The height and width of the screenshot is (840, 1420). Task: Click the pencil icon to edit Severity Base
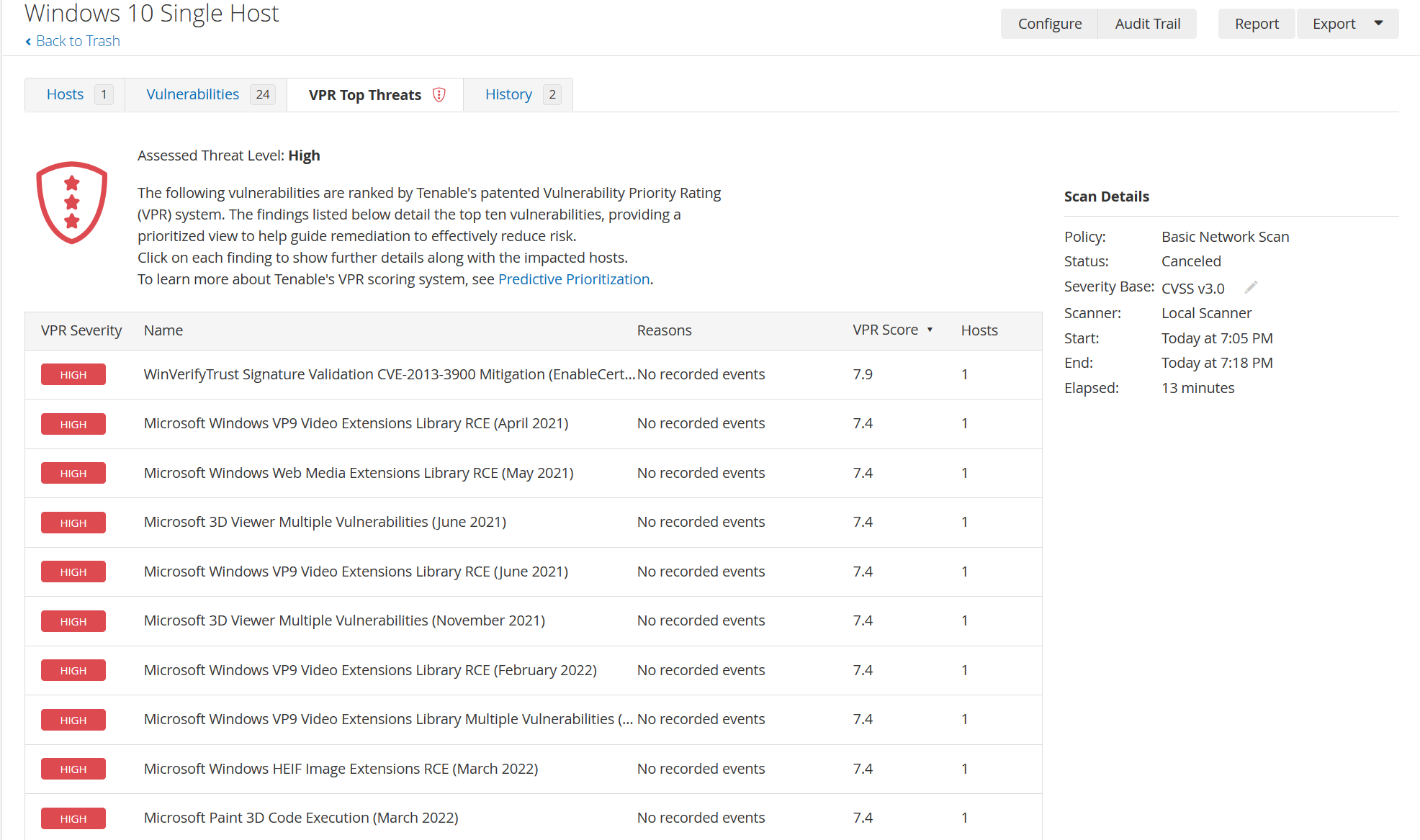(1251, 286)
